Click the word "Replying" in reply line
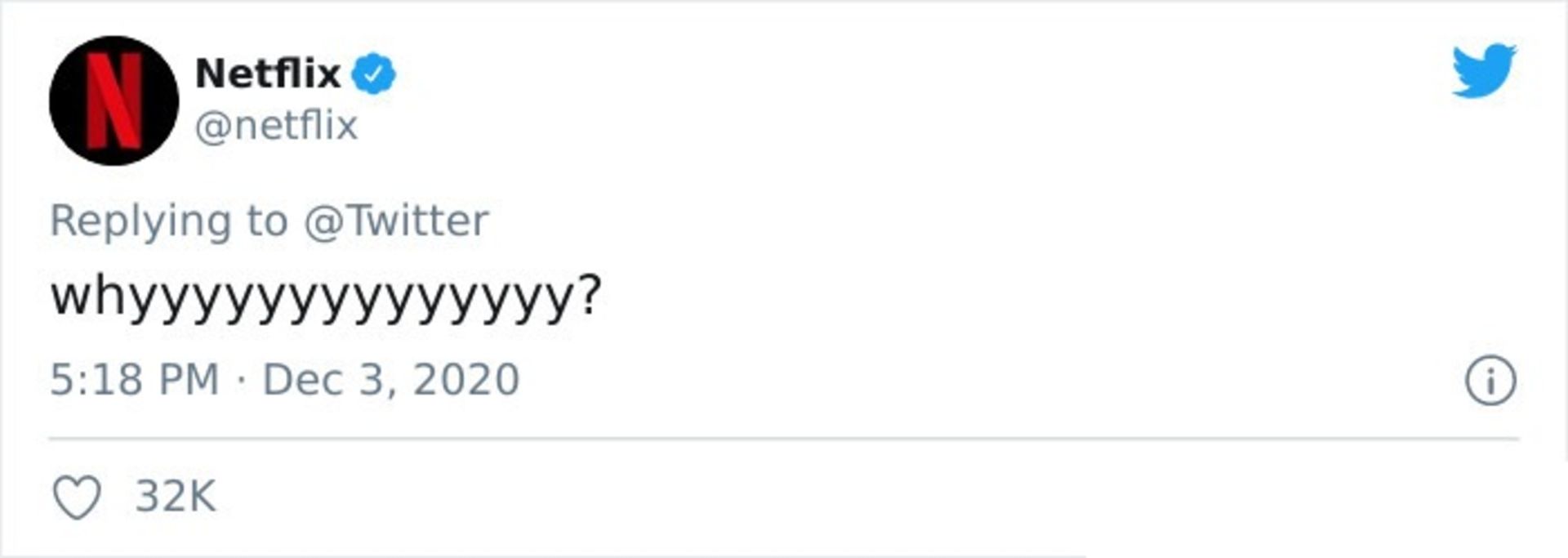The height and width of the screenshot is (558, 1568). pos(140,221)
